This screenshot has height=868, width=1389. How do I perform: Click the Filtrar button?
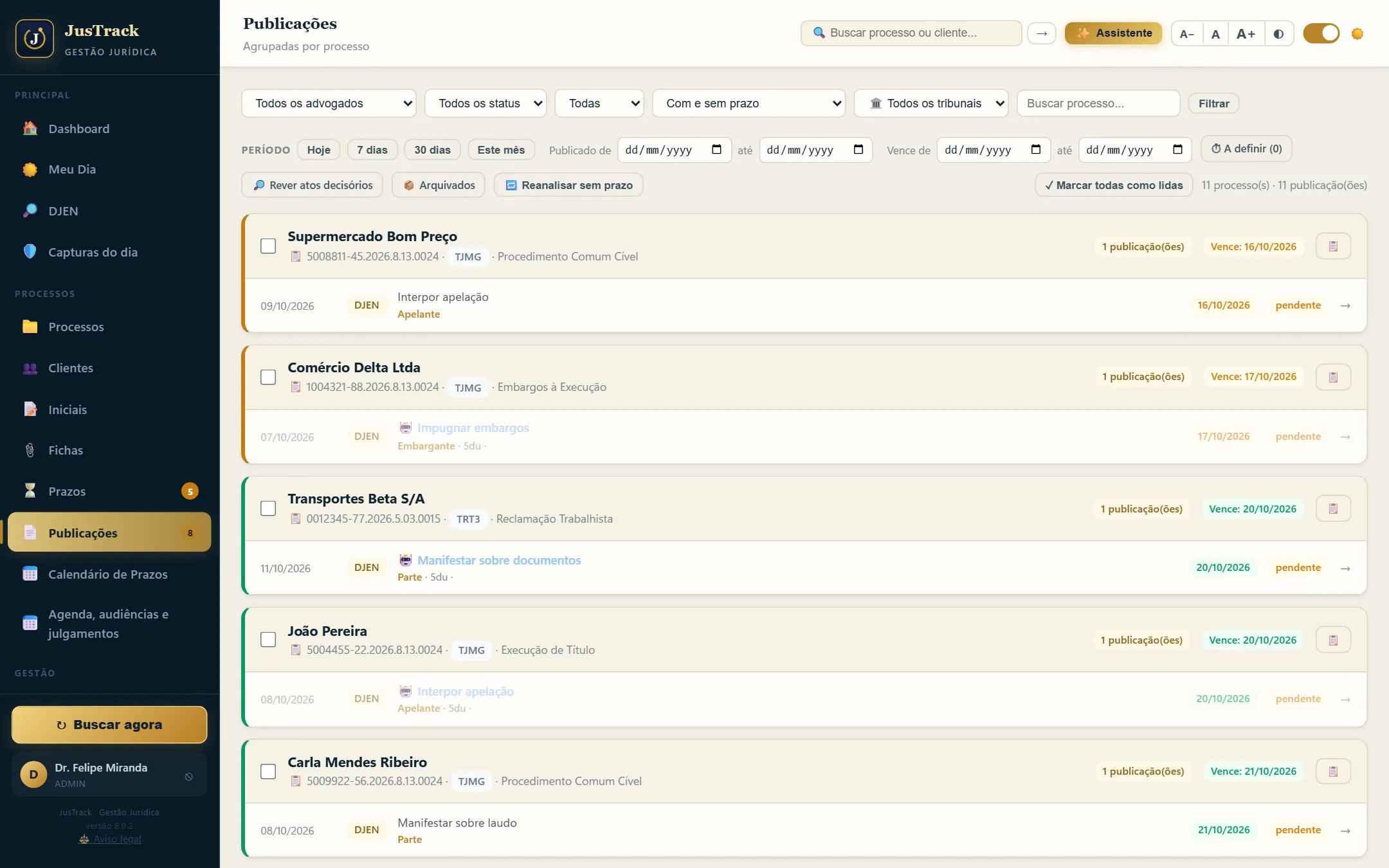click(x=1213, y=104)
